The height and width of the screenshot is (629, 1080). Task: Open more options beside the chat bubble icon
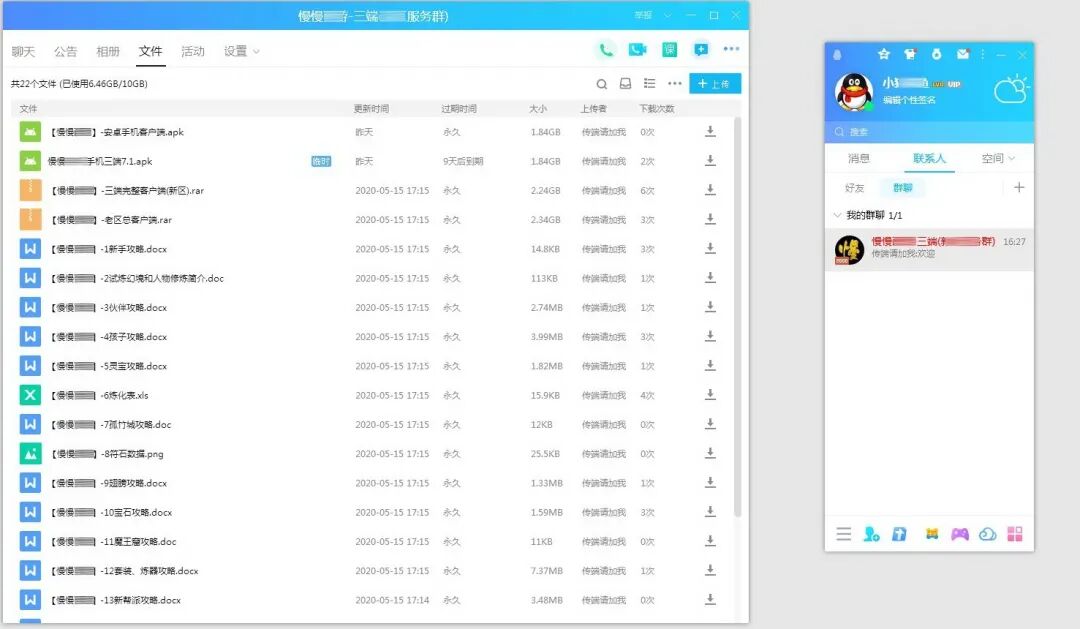pyautogui.click(x=731, y=49)
